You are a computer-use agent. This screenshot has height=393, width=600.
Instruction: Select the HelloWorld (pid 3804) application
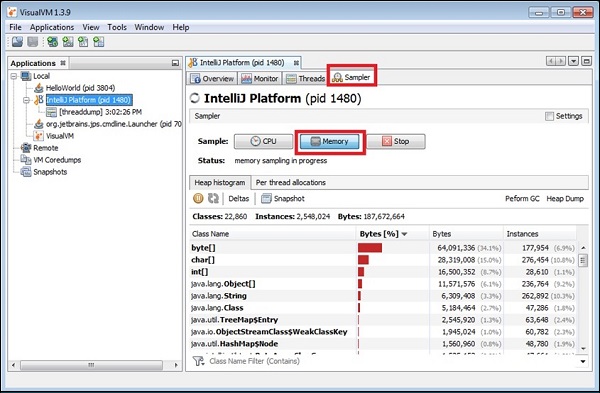click(x=80, y=88)
